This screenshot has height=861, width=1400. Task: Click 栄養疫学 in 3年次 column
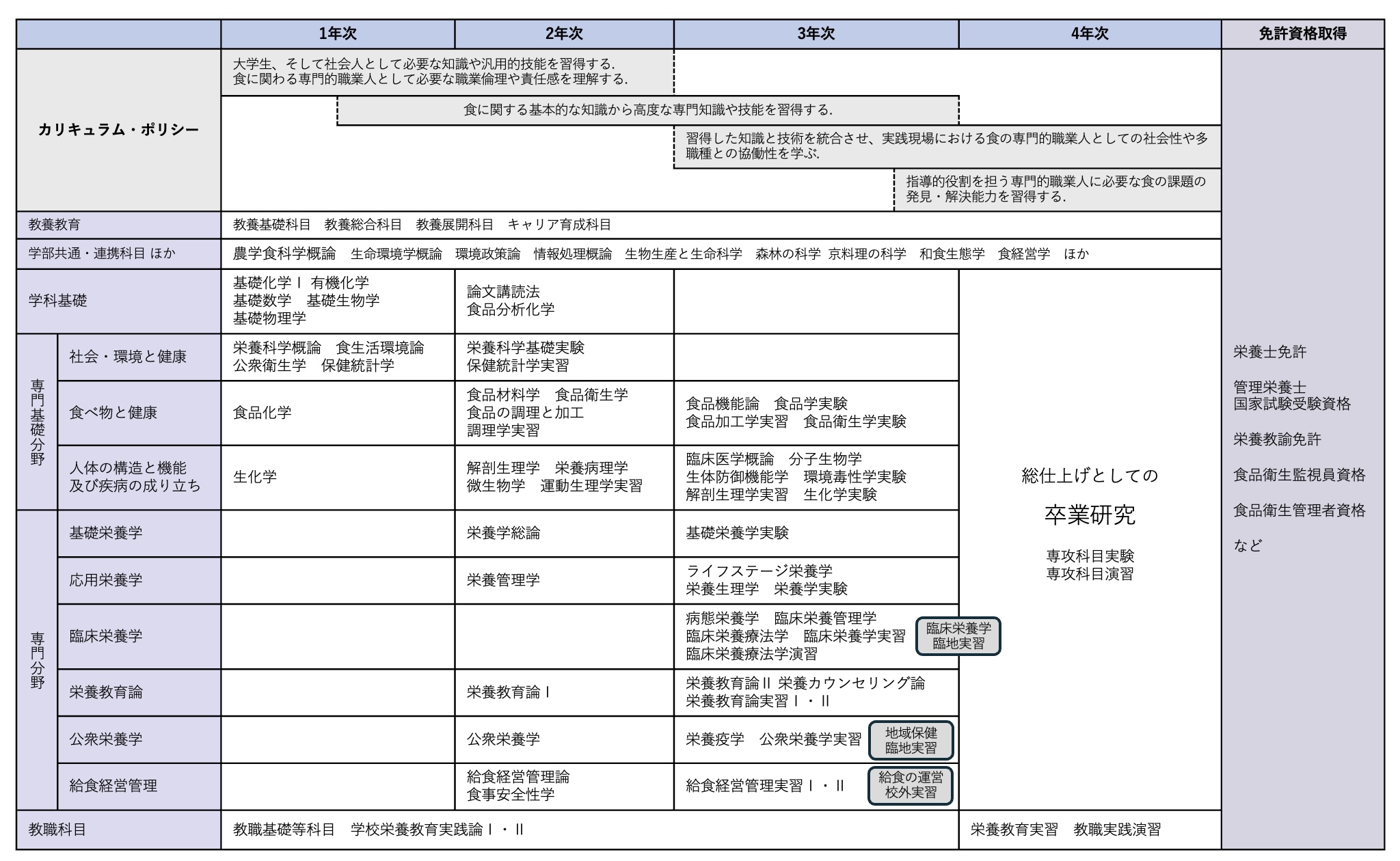[715, 739]
